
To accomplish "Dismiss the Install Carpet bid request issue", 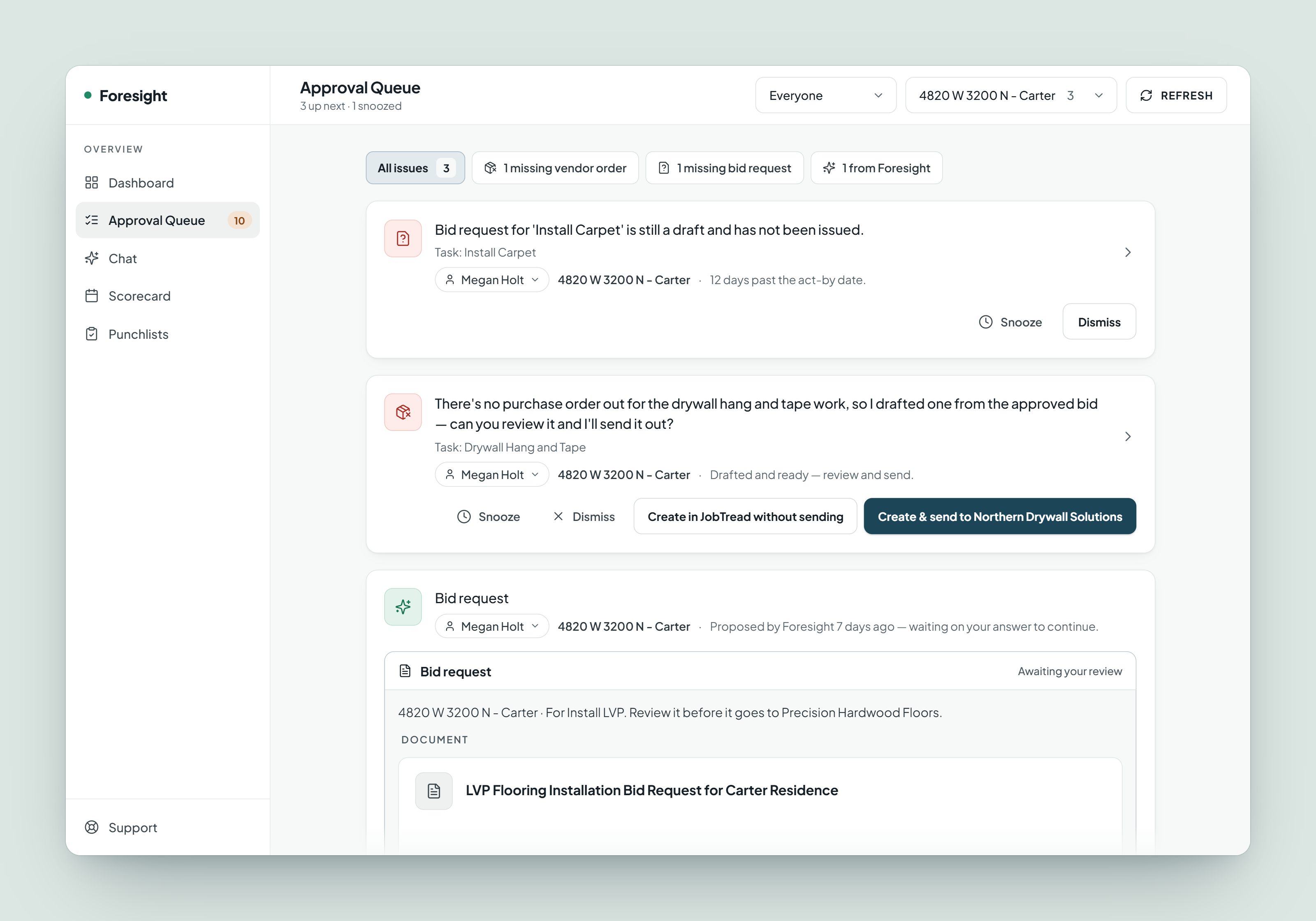I will pos(1099,322).
